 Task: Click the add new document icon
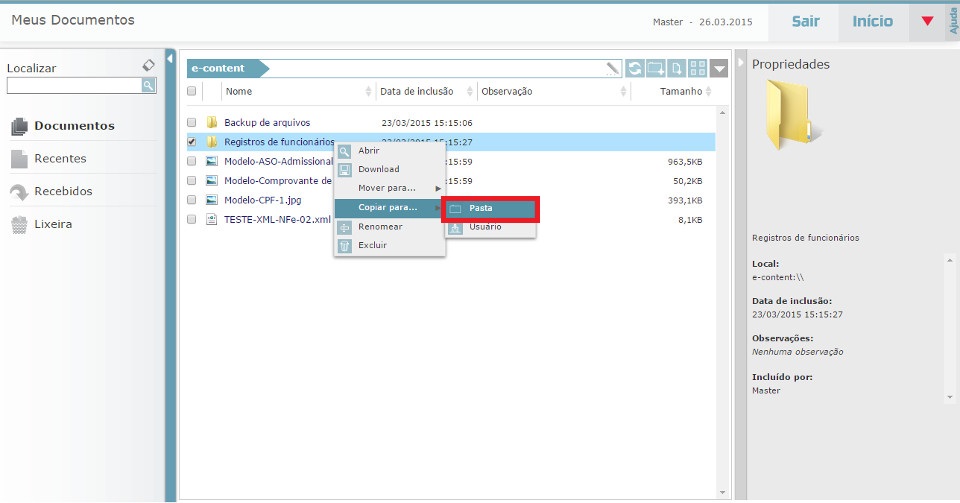[677, 69]
